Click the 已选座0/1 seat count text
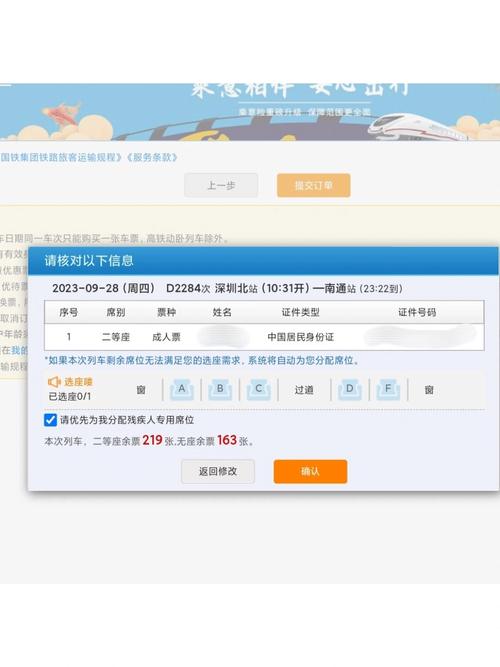 pyautogui.click(x=70, y=396)
